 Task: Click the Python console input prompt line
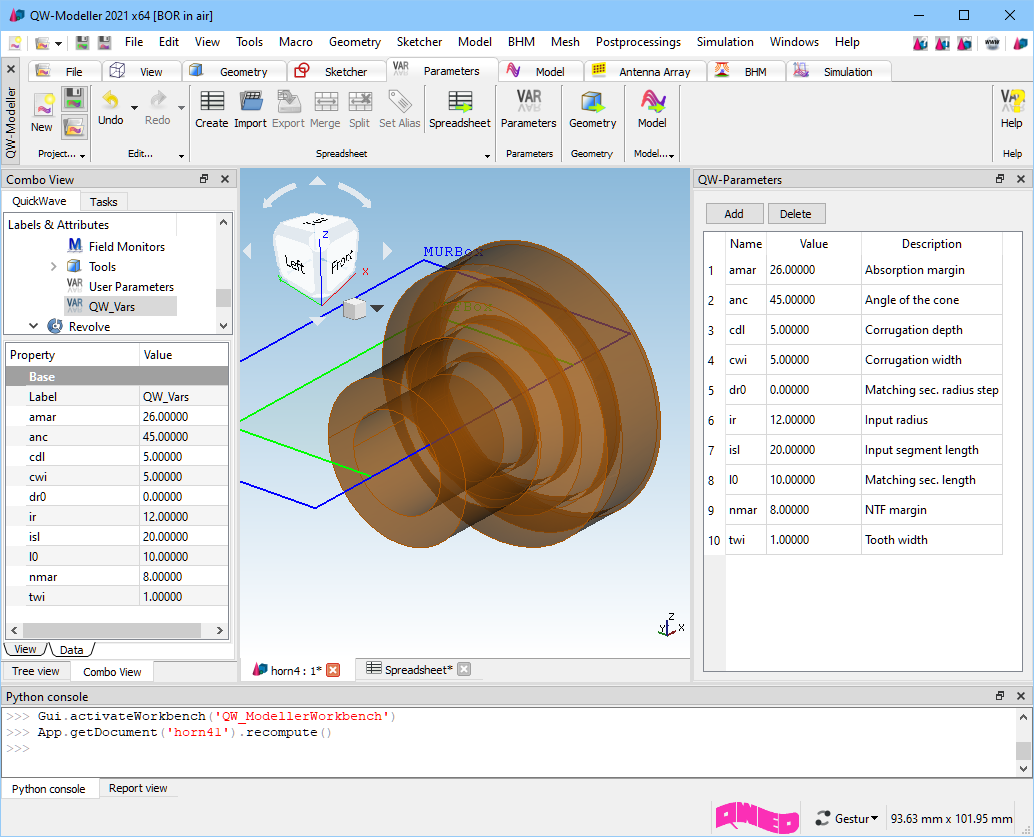(508, 749)
